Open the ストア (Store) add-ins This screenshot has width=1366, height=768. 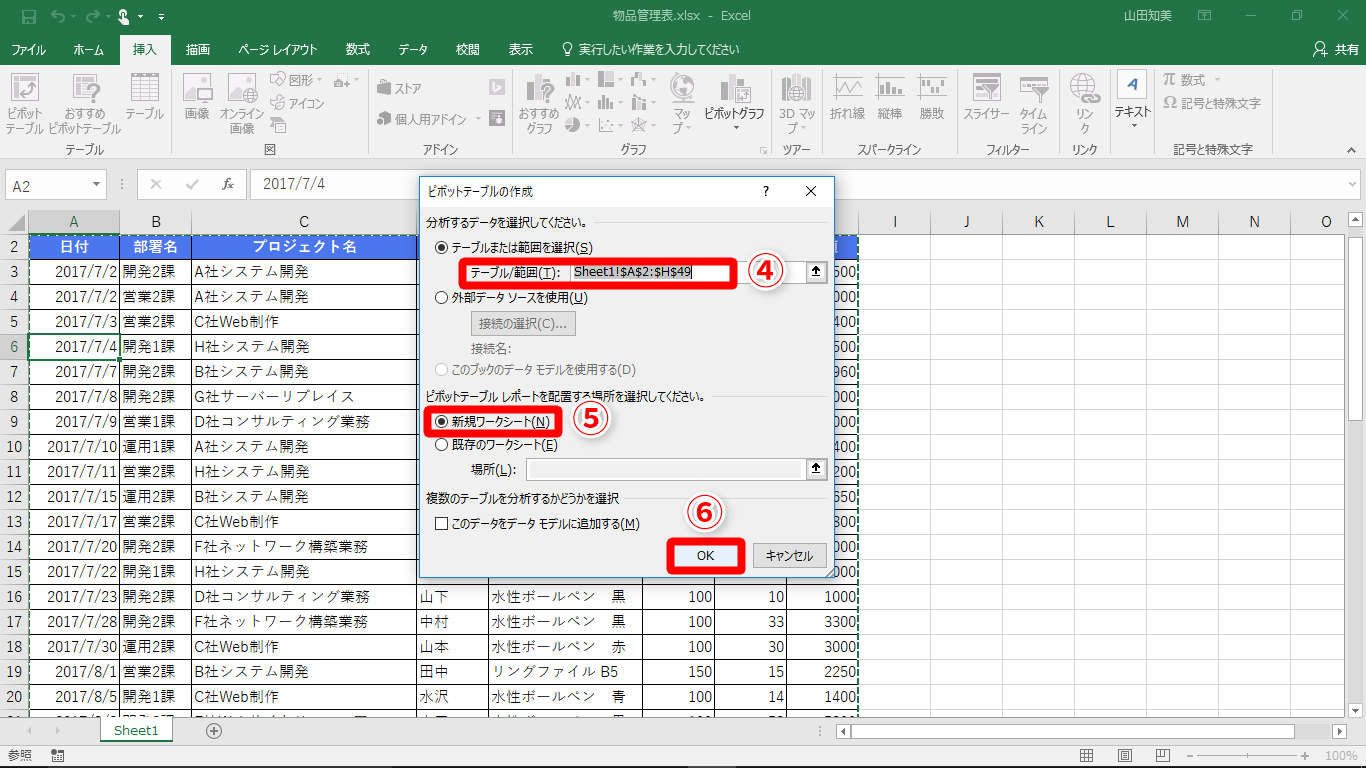click(x=400, y=88)
